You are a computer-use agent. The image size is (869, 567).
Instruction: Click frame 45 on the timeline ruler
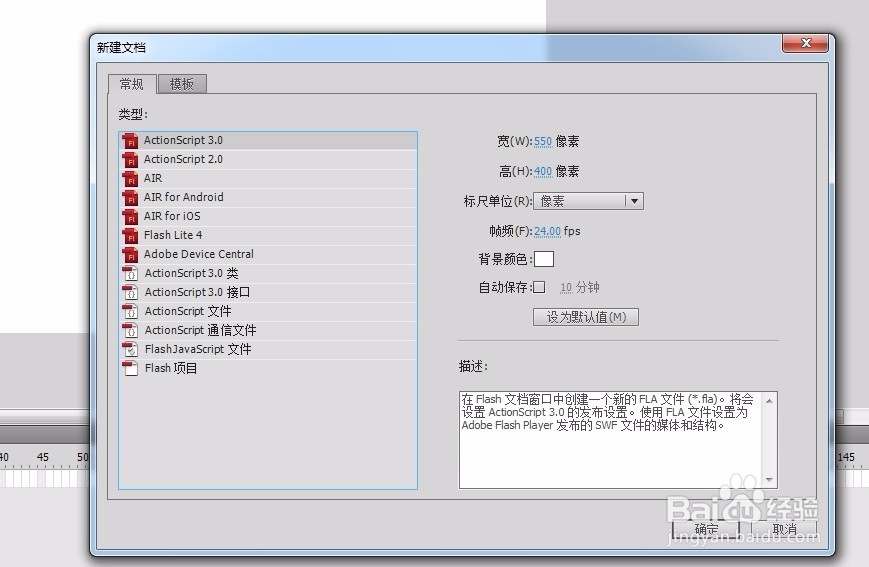coord(43,457)
